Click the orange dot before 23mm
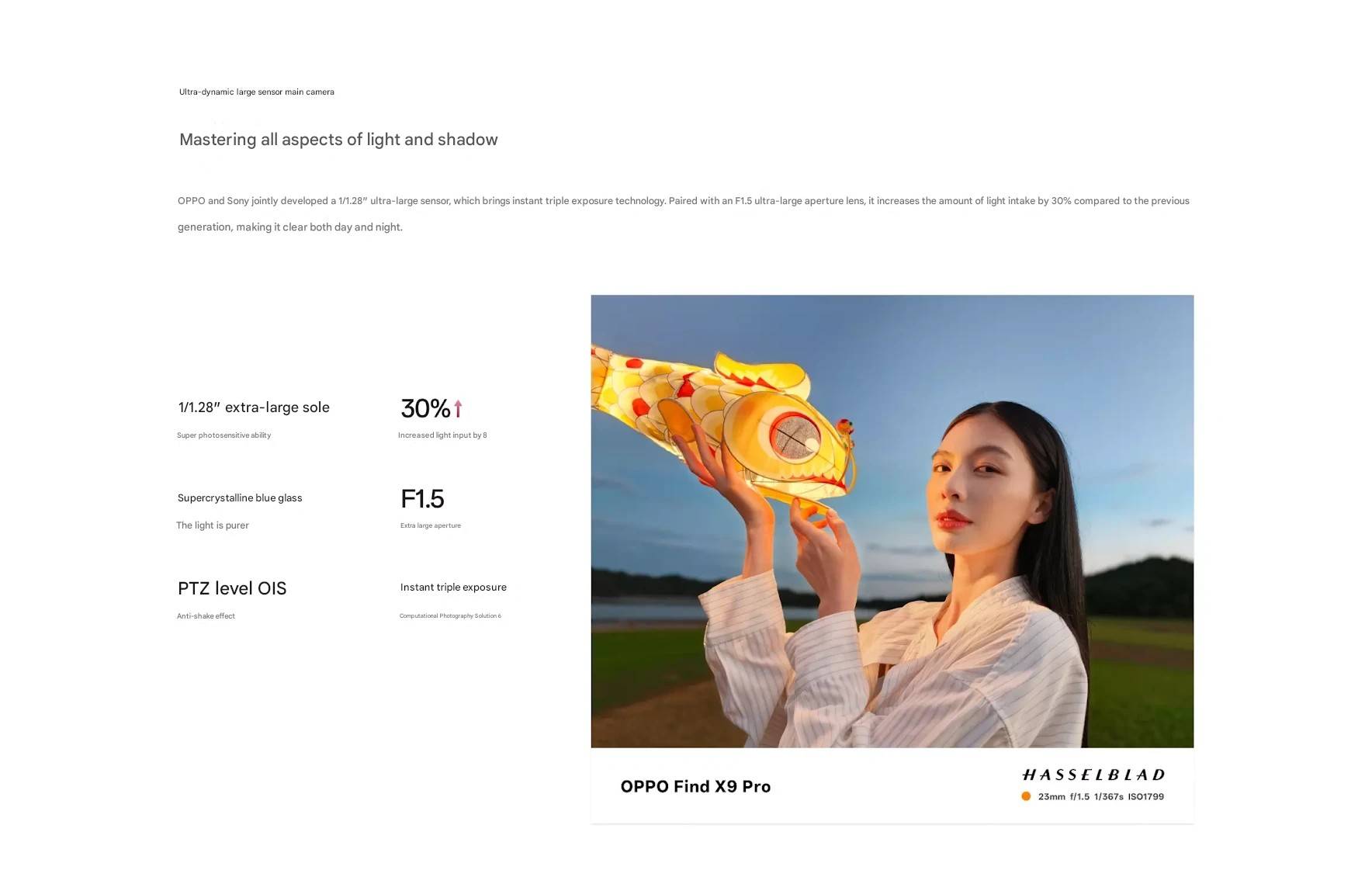Image resolution: width=1372 pixels, height=877 pixels. click(x=1026, y=796)
